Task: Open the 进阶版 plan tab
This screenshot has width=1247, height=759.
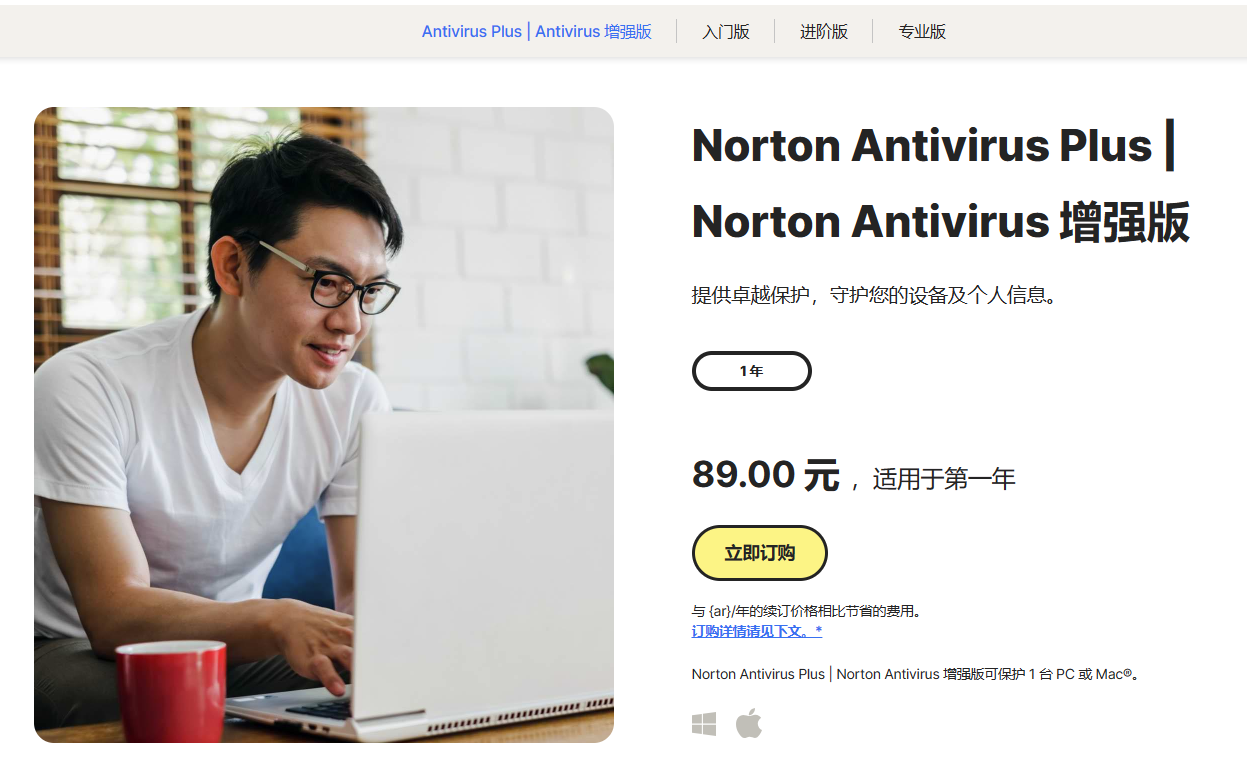Action: (824, 31)
